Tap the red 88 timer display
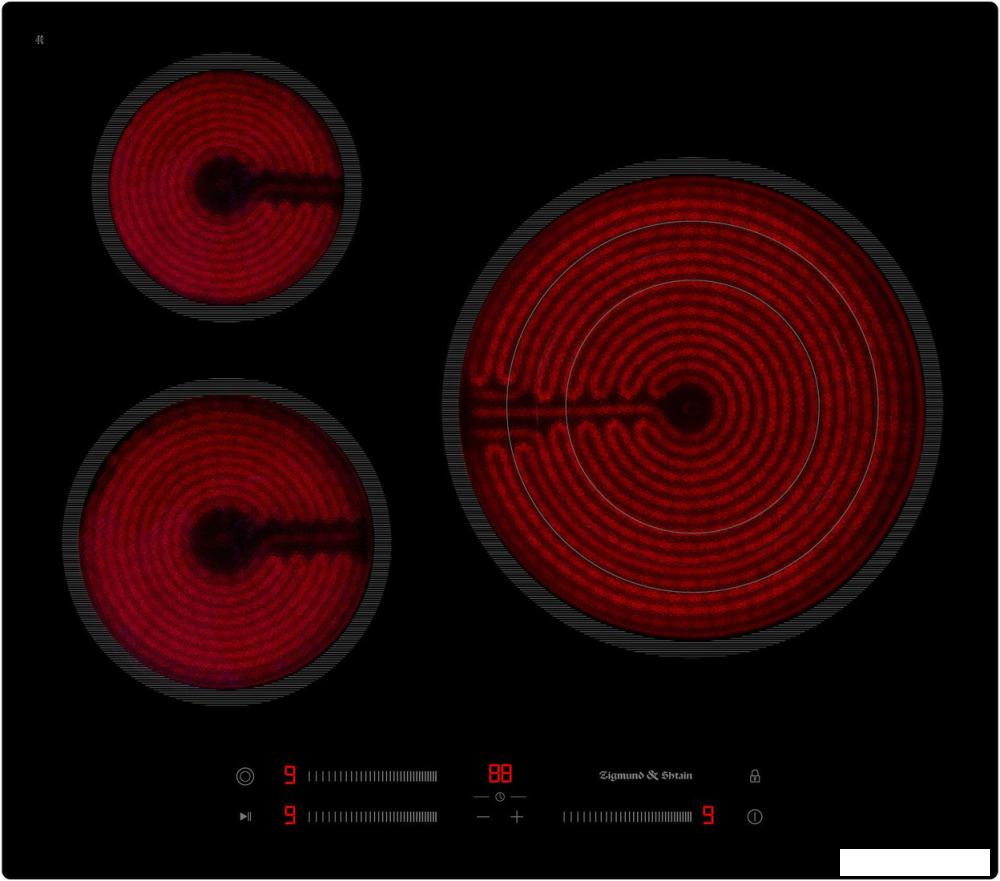 click(x=500, y=774)
